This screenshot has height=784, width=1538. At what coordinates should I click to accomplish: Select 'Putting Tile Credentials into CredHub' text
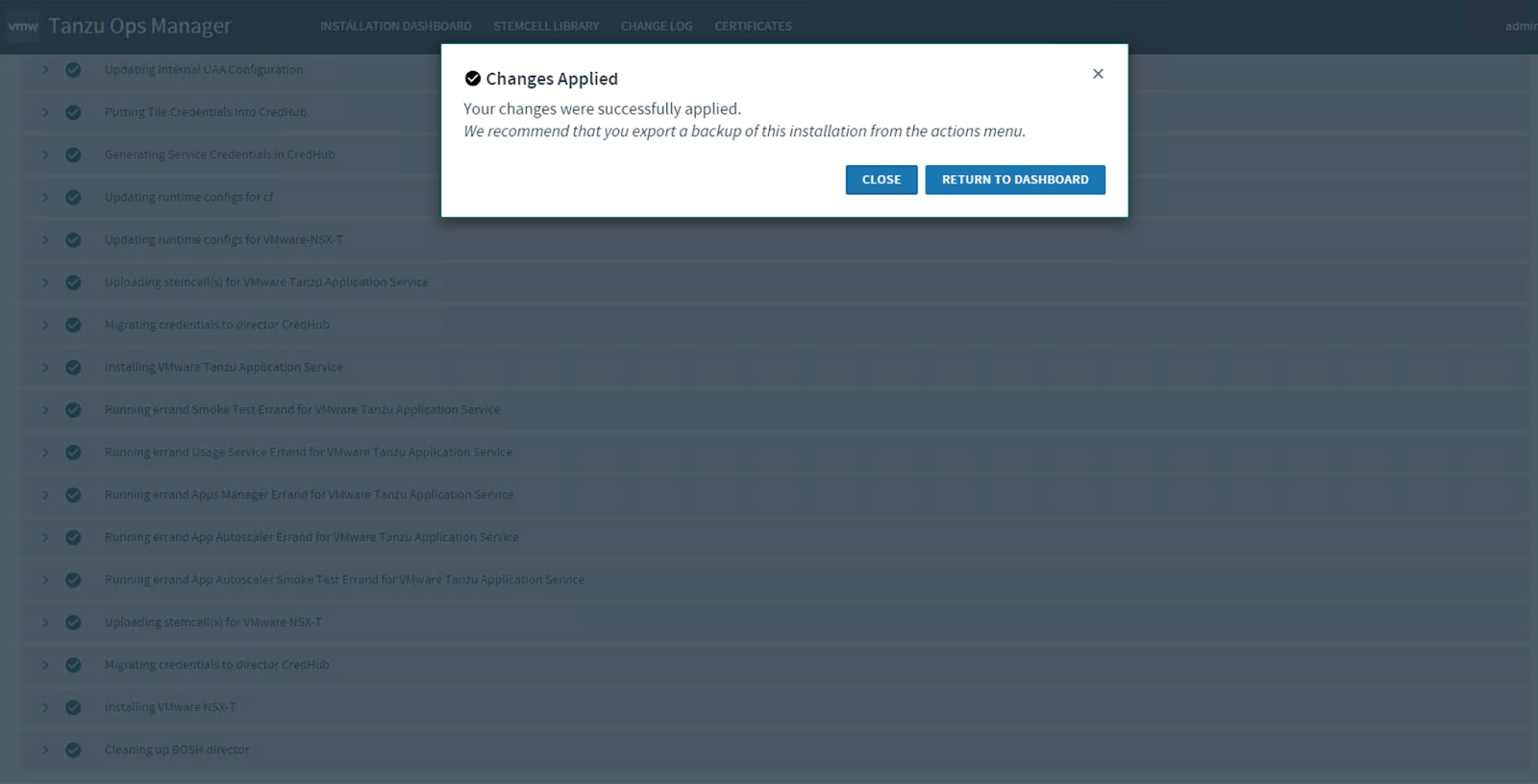(x=206, y=112)
